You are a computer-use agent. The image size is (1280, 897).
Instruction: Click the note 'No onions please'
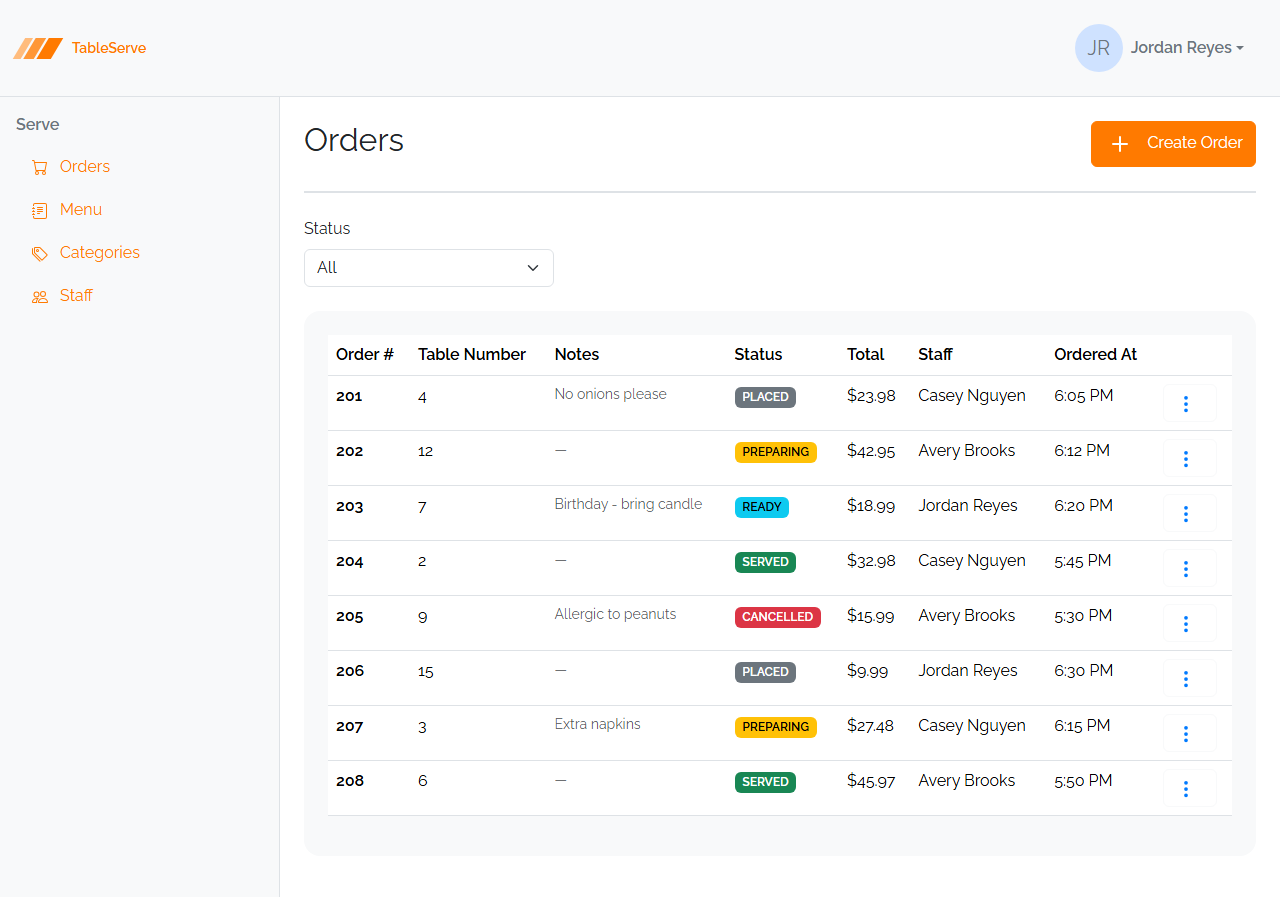(x=611, y=394)
